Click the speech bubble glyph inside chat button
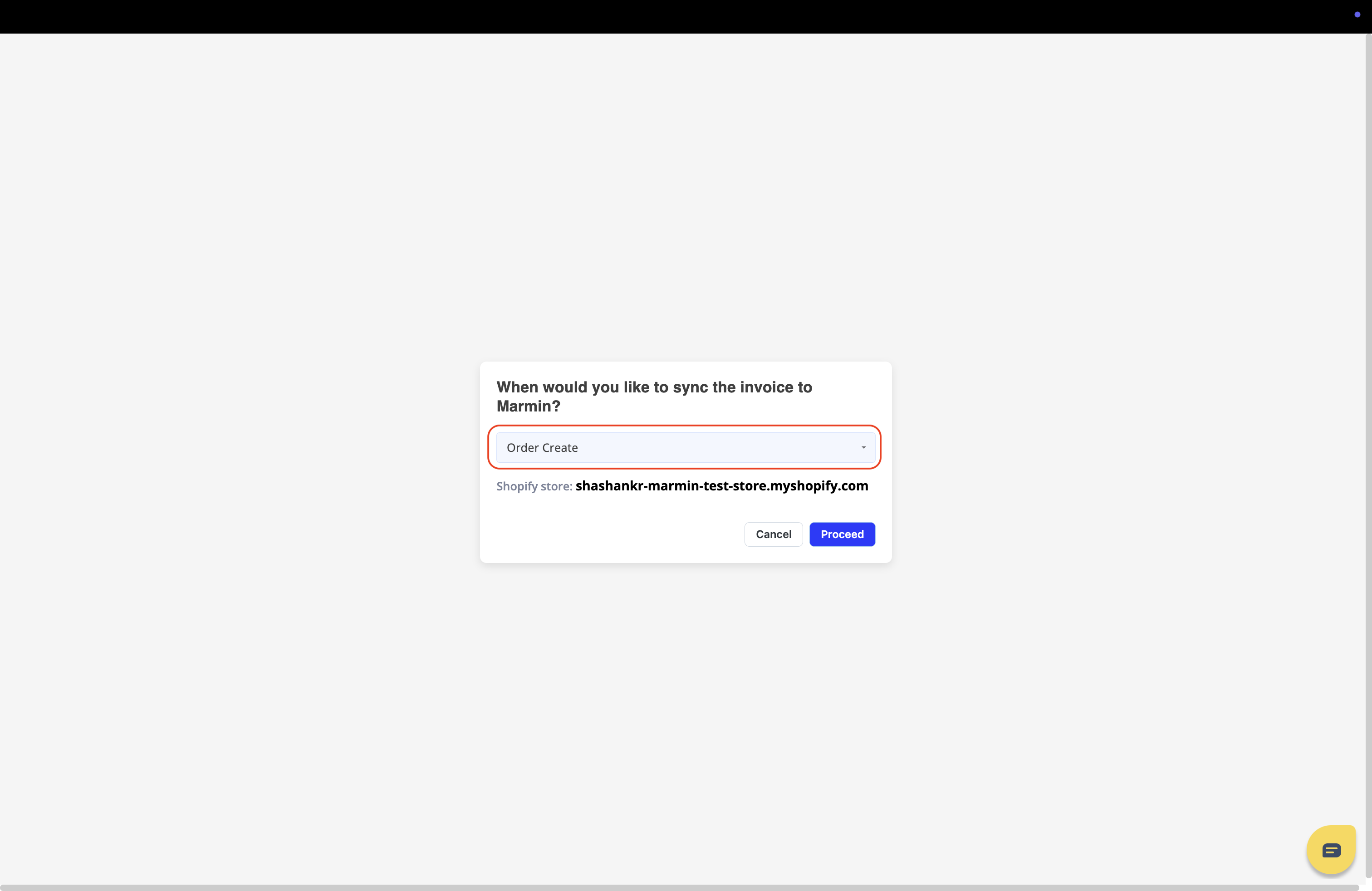The image size is (1372, 891). click(x=1331, y=850)
